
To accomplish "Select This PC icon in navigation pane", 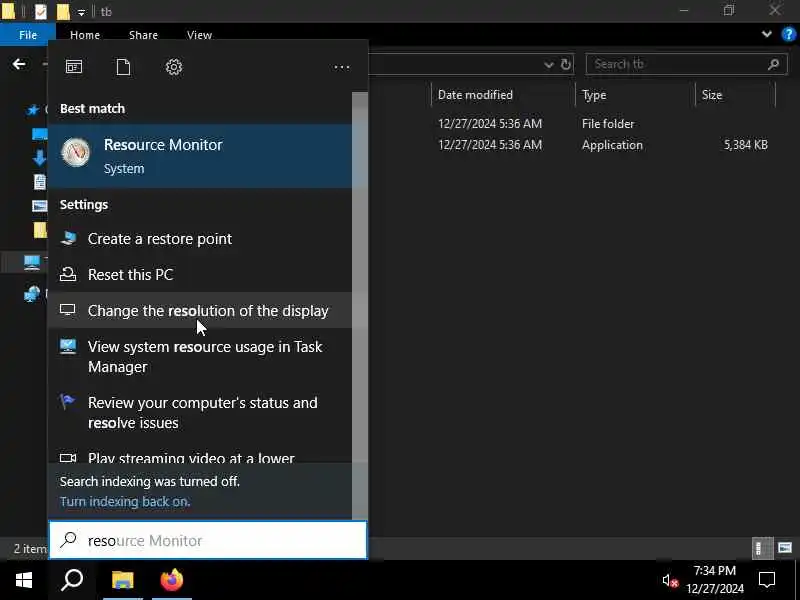I will click(32, 263).
